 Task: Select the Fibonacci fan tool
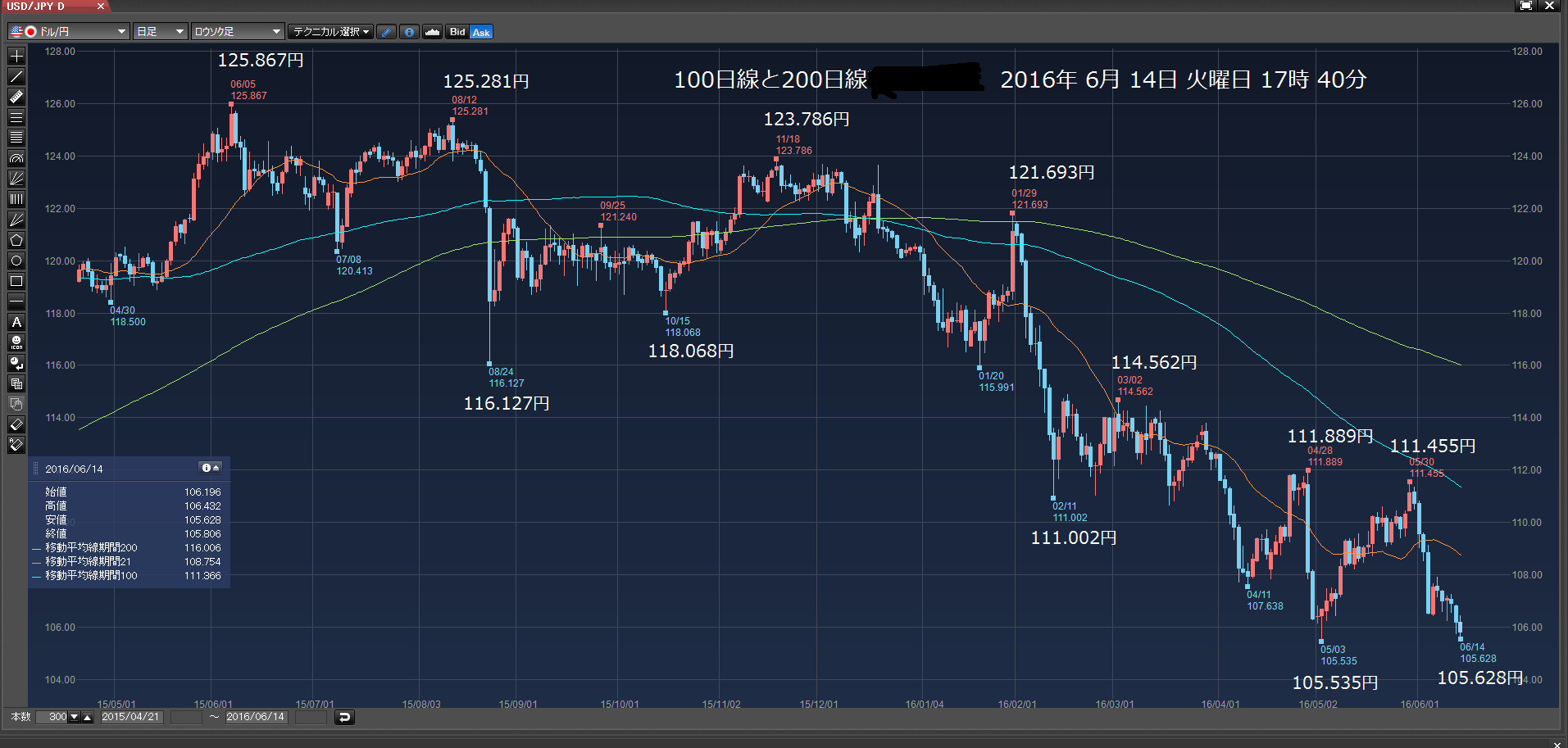point(16,179)
